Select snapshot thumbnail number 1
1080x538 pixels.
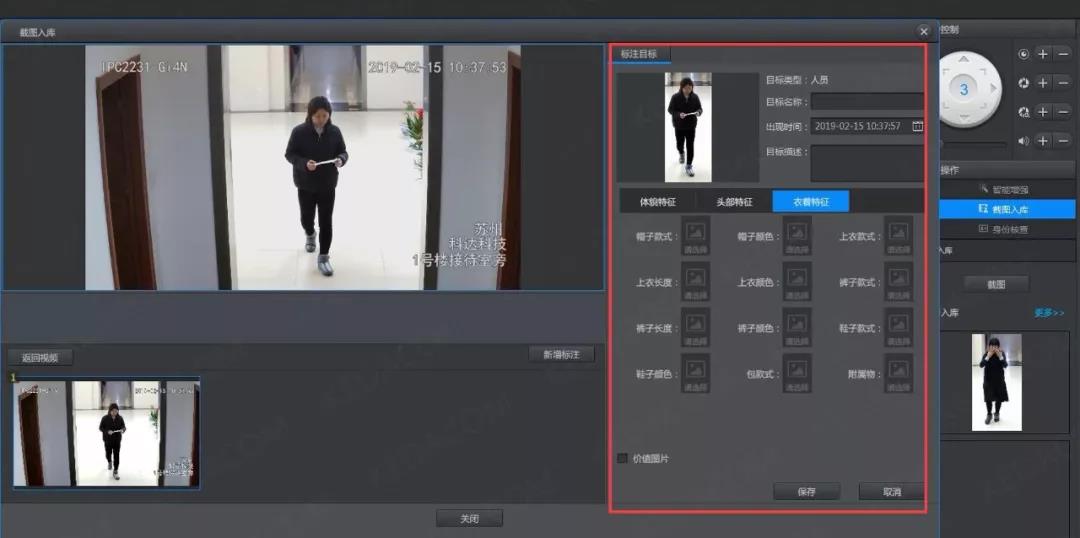[106, 433]
